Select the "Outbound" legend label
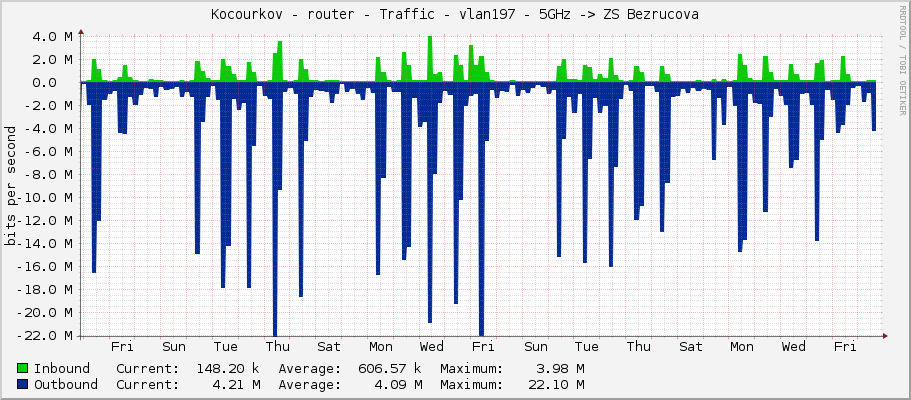The image size is (911, 400). pyautogui.click(x=66, y=384)
